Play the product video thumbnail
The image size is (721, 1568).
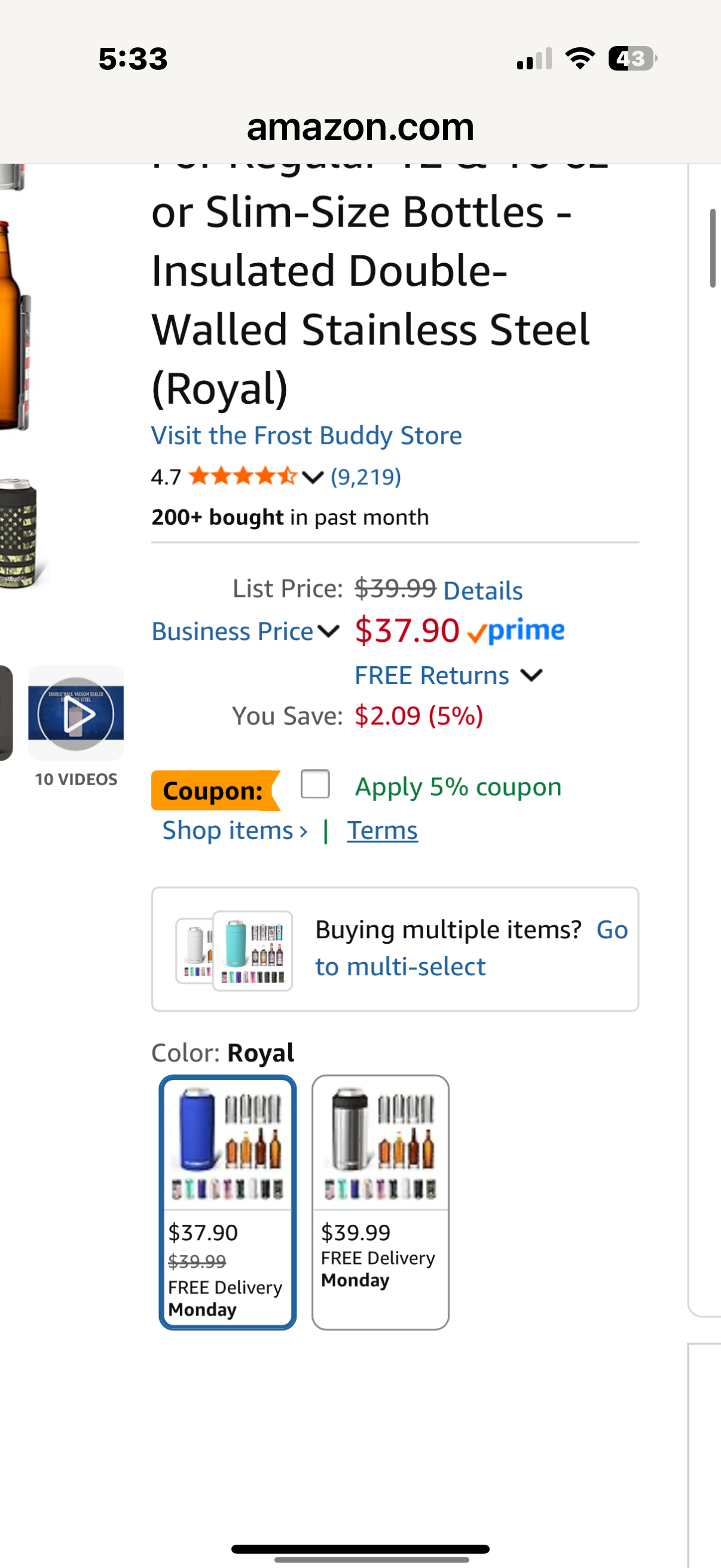coord(76,713)
